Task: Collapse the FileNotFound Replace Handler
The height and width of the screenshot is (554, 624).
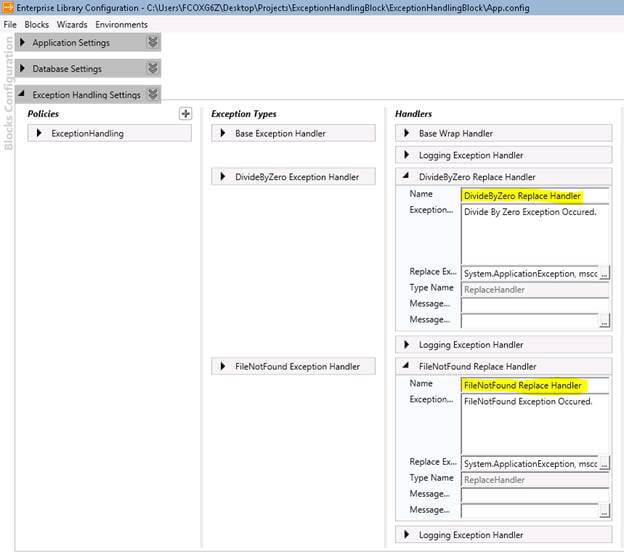Action: pyautogui.click(x=406, y=365)
